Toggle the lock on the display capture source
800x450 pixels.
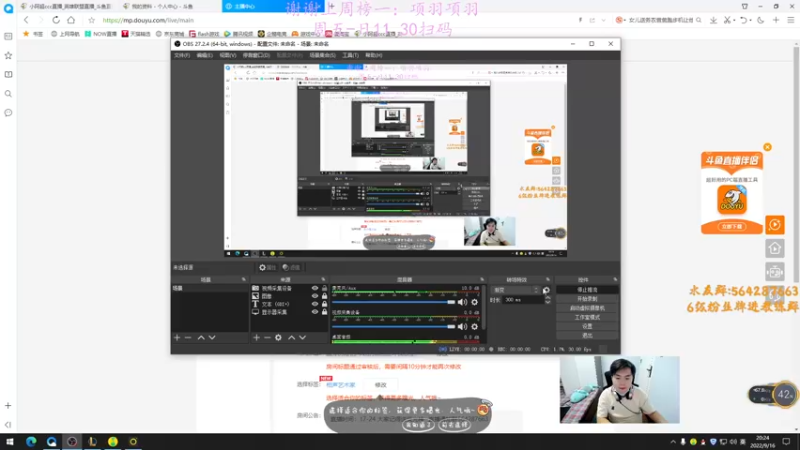(x=324, y=312)
